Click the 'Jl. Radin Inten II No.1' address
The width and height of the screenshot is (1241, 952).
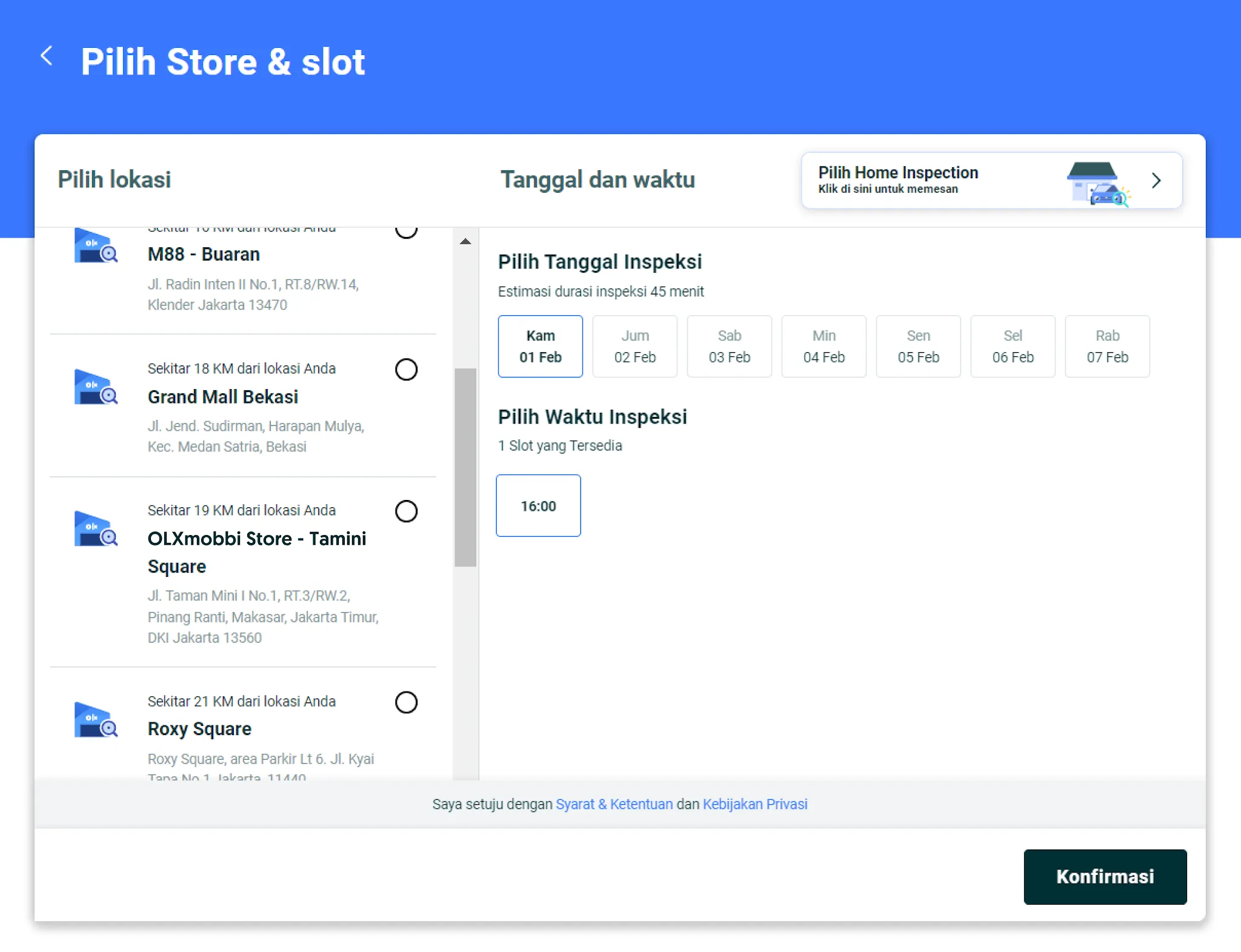[253, 295]
